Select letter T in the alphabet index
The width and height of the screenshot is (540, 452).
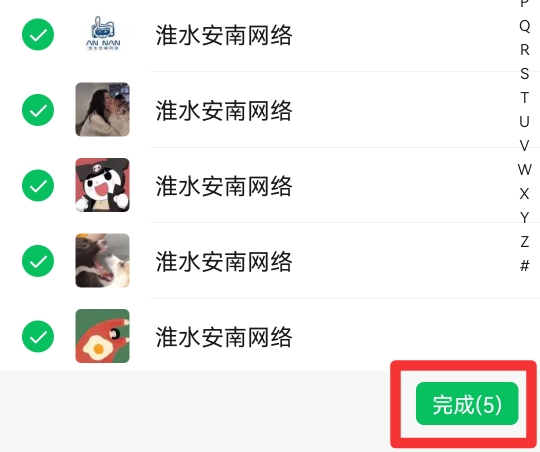click(525, 97)
